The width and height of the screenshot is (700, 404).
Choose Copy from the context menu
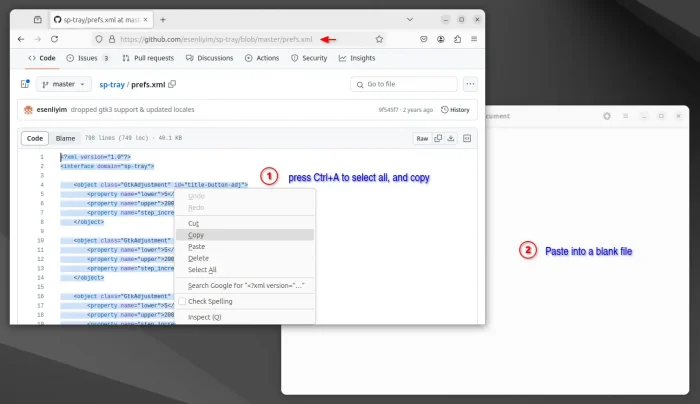(196, 235)
